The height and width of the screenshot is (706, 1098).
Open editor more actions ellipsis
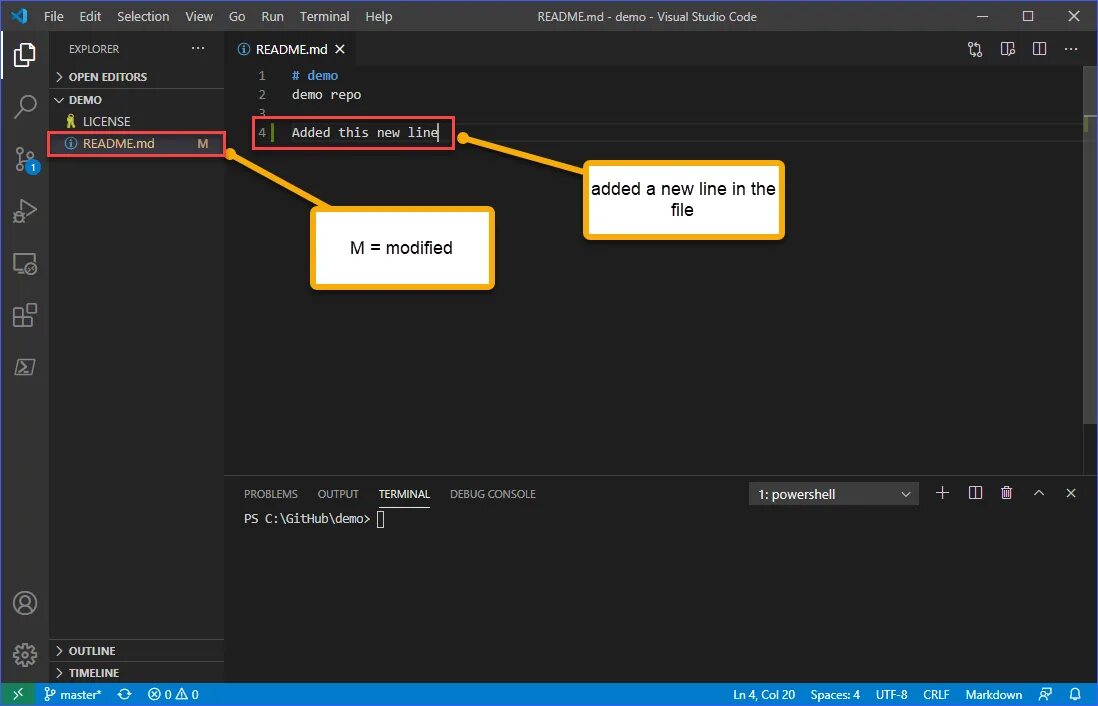pos(1071,49)
